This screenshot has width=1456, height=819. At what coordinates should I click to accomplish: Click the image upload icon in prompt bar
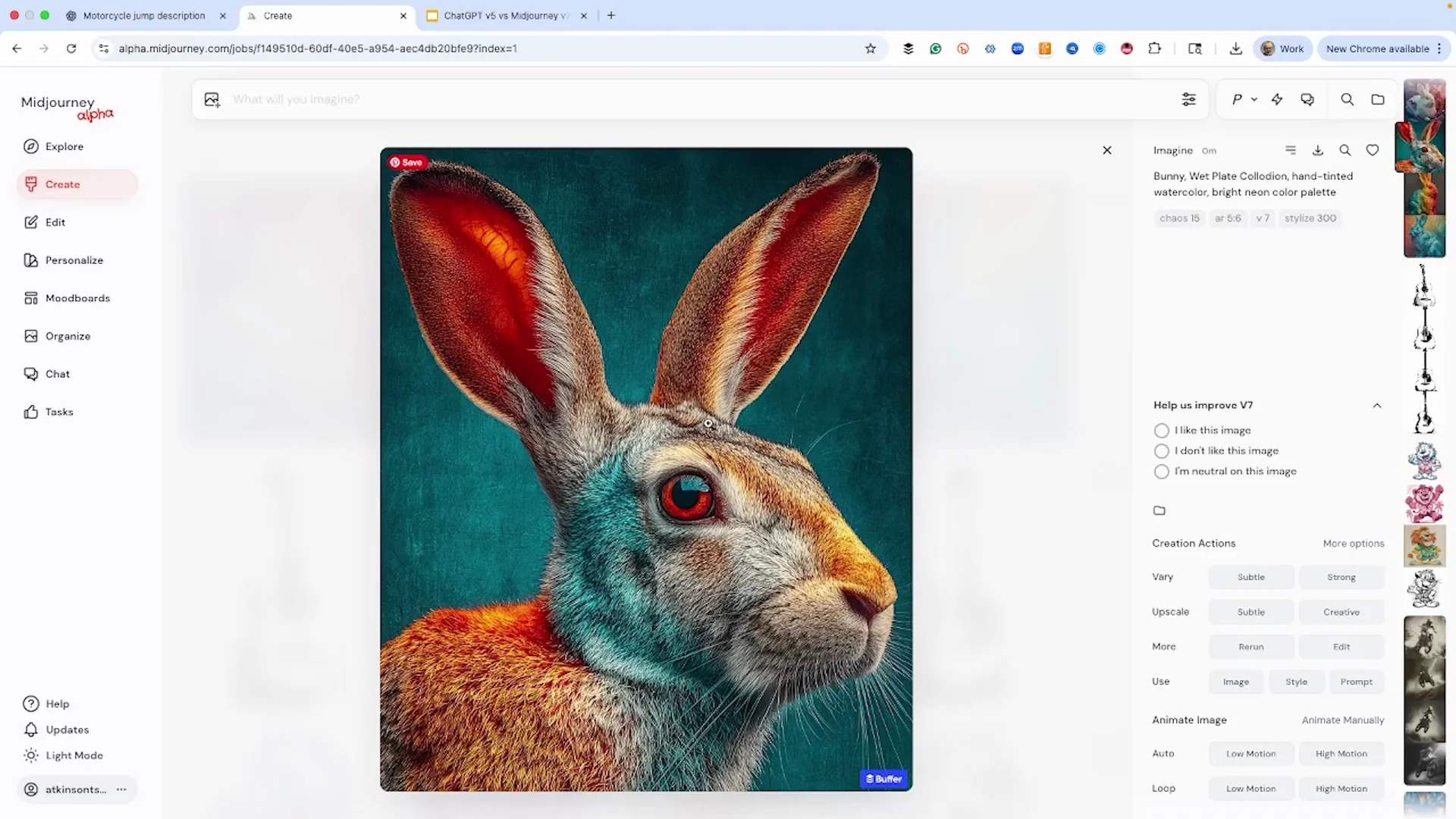coord(212,99)
